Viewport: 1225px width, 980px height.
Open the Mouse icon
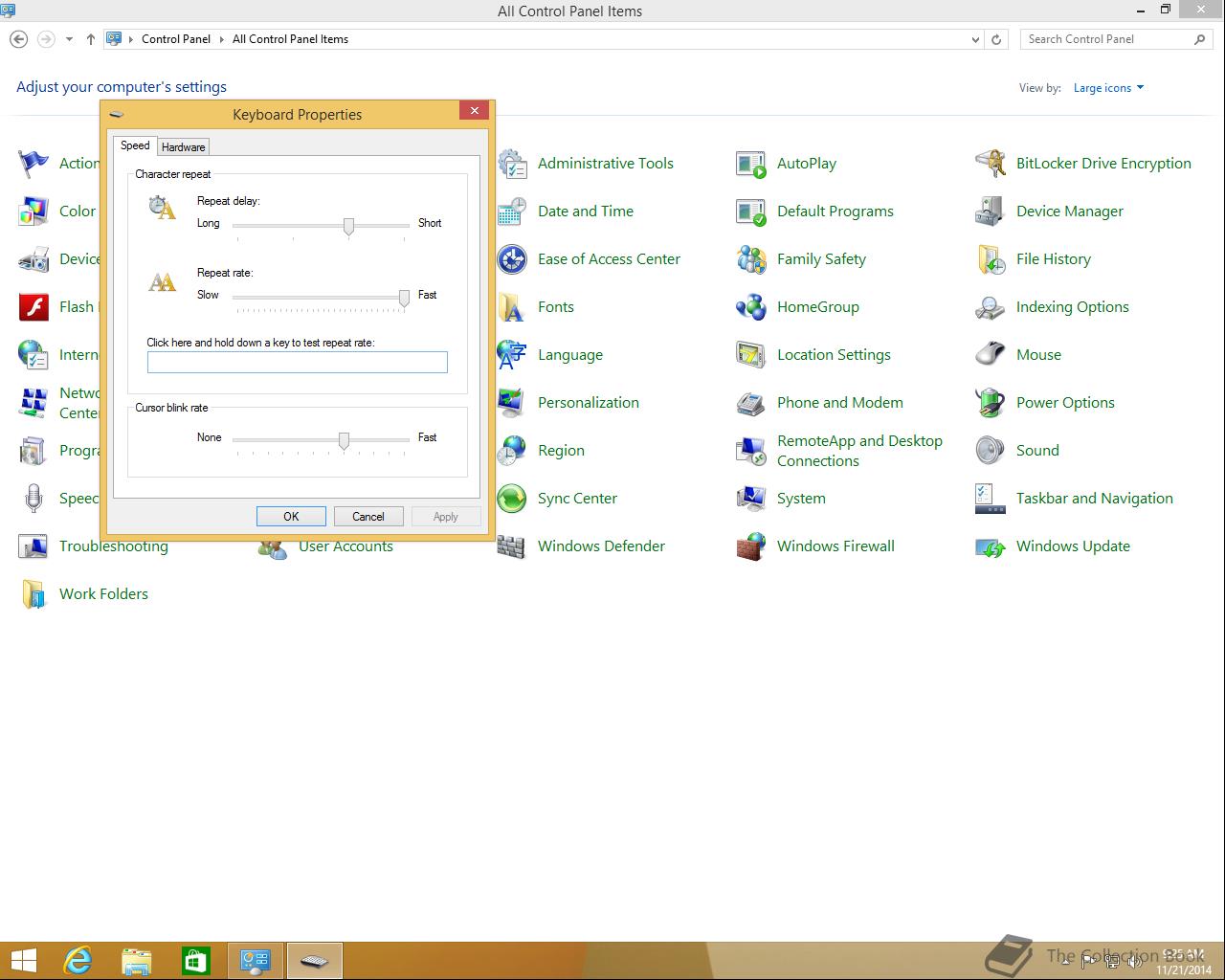(x=991, y=355)
